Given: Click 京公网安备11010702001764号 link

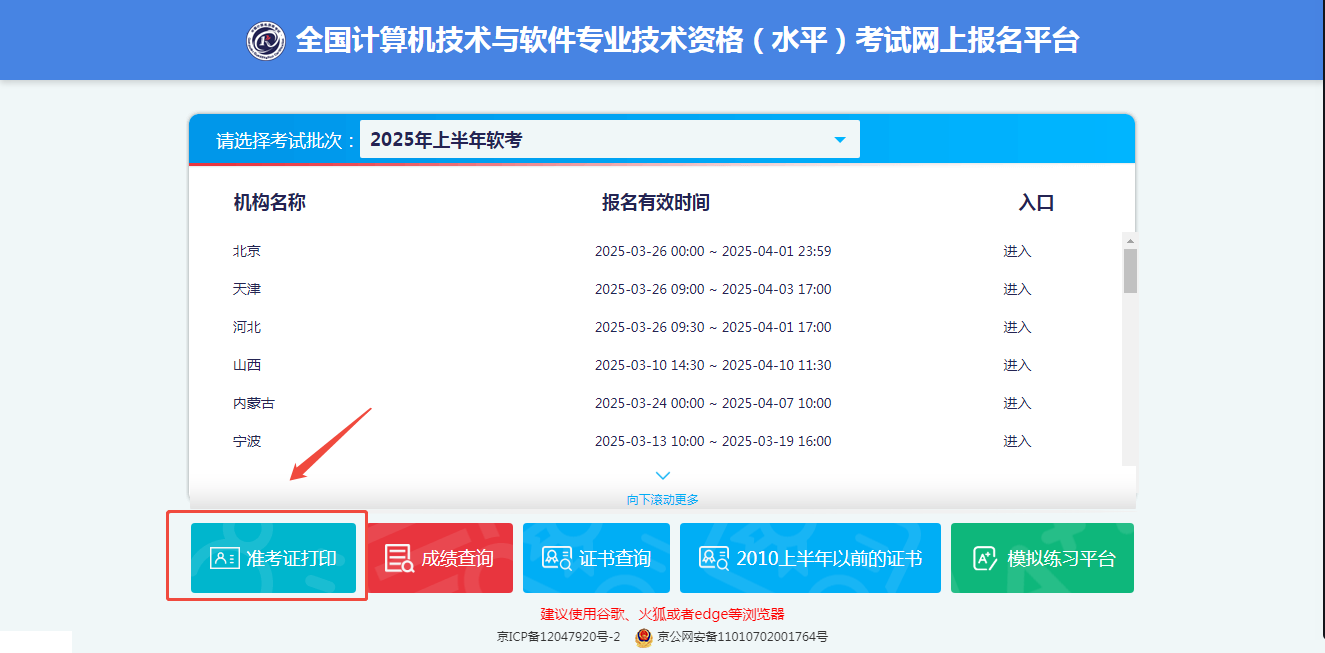Looking at the screenshot, I should 742,637.
